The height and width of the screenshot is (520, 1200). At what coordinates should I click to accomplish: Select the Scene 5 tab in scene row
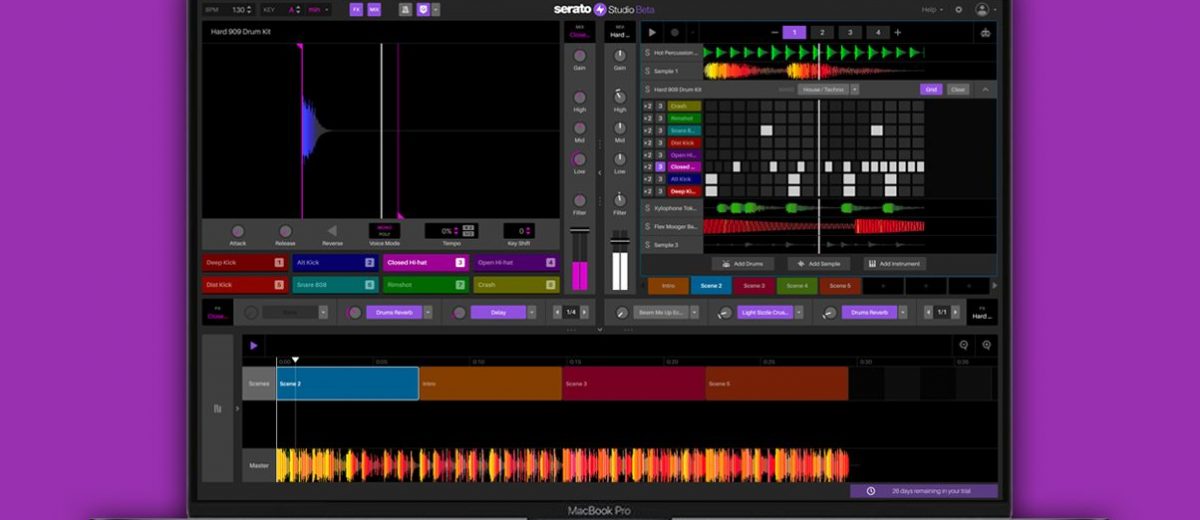[x=840, y=286]
